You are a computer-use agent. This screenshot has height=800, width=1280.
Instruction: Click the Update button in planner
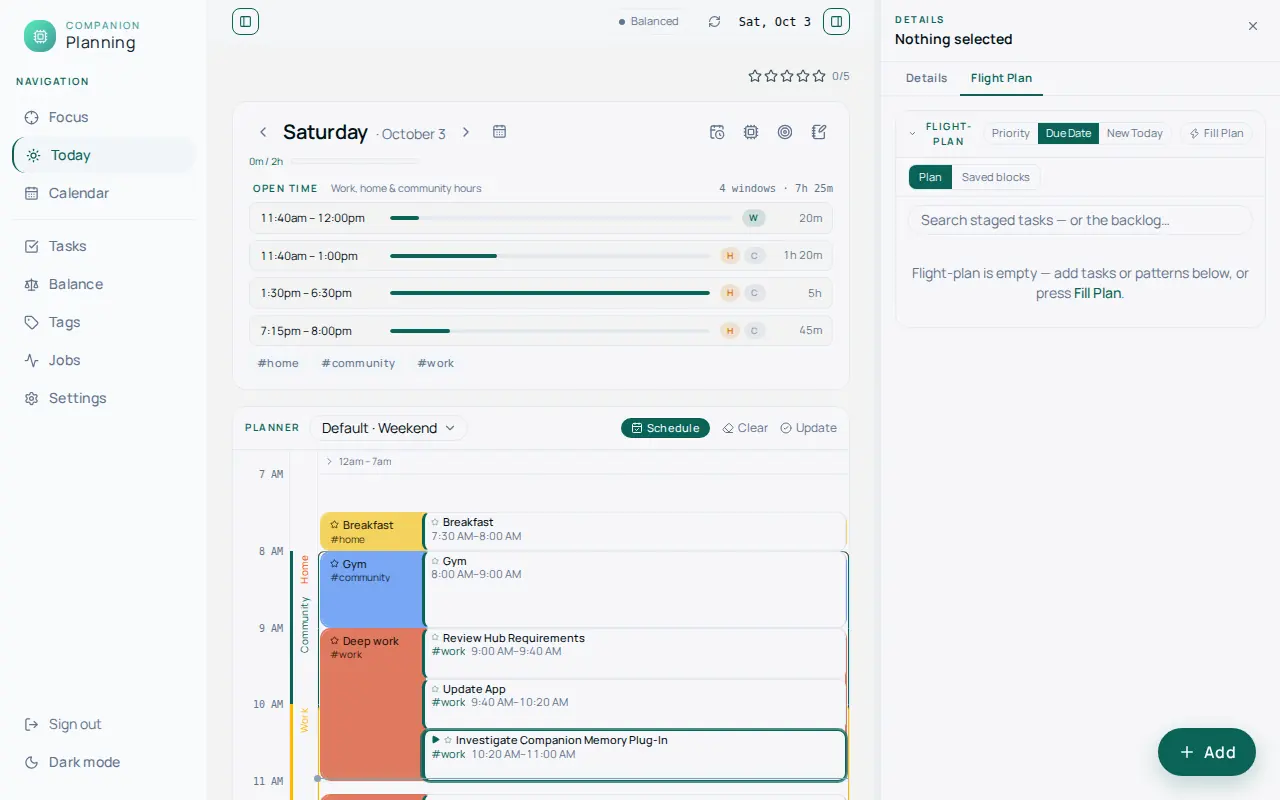click(808, 428)
